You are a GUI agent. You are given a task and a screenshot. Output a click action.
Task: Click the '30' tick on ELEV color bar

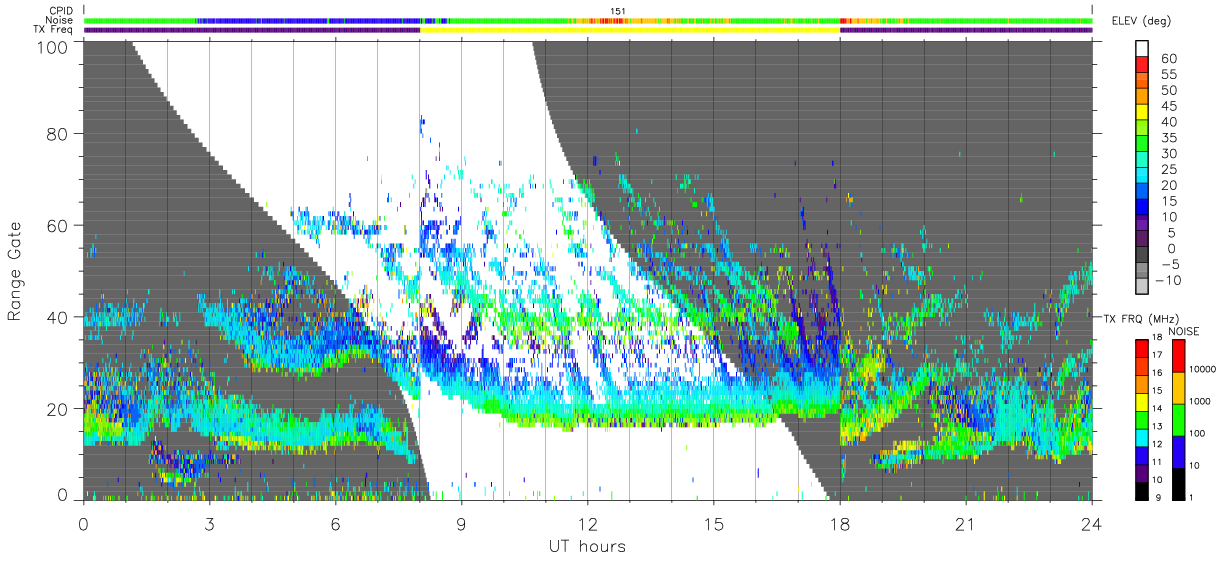click(1168, 154)
